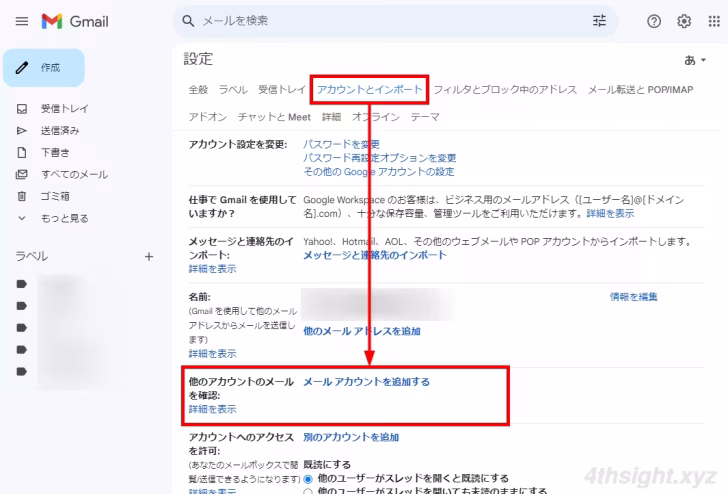Click the 下書き drafts icon

point(22,152)
